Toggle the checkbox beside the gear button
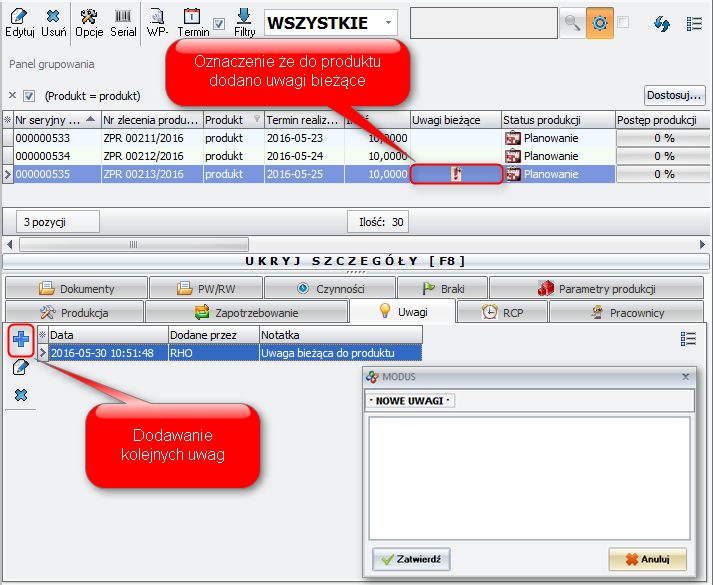The width and height of the screenshot is (713, 585). click(623, 22)
